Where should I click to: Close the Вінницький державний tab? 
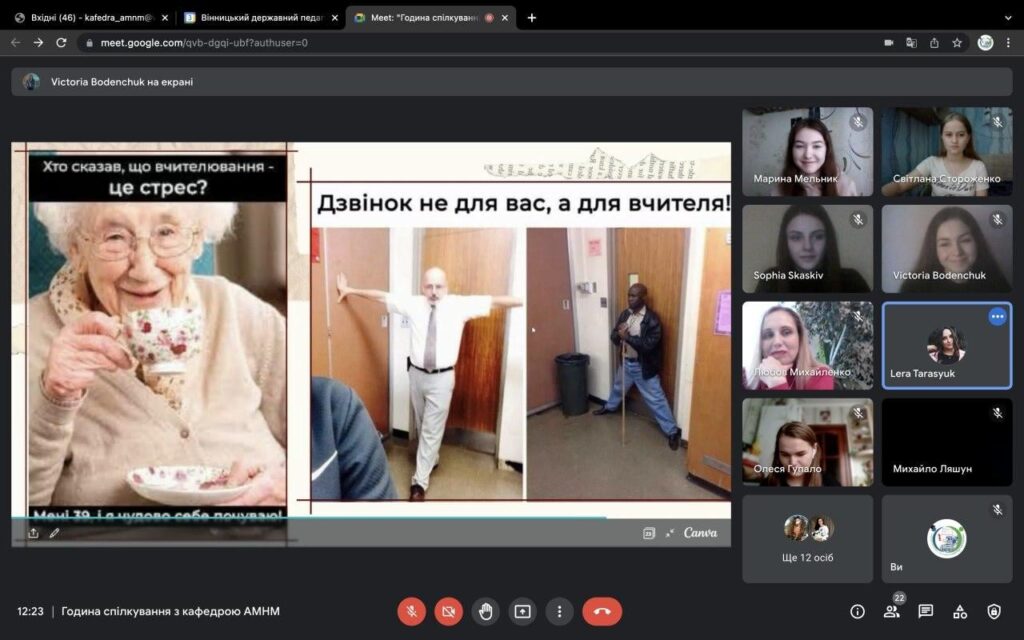pyautogui.click(x=334, y=18)
